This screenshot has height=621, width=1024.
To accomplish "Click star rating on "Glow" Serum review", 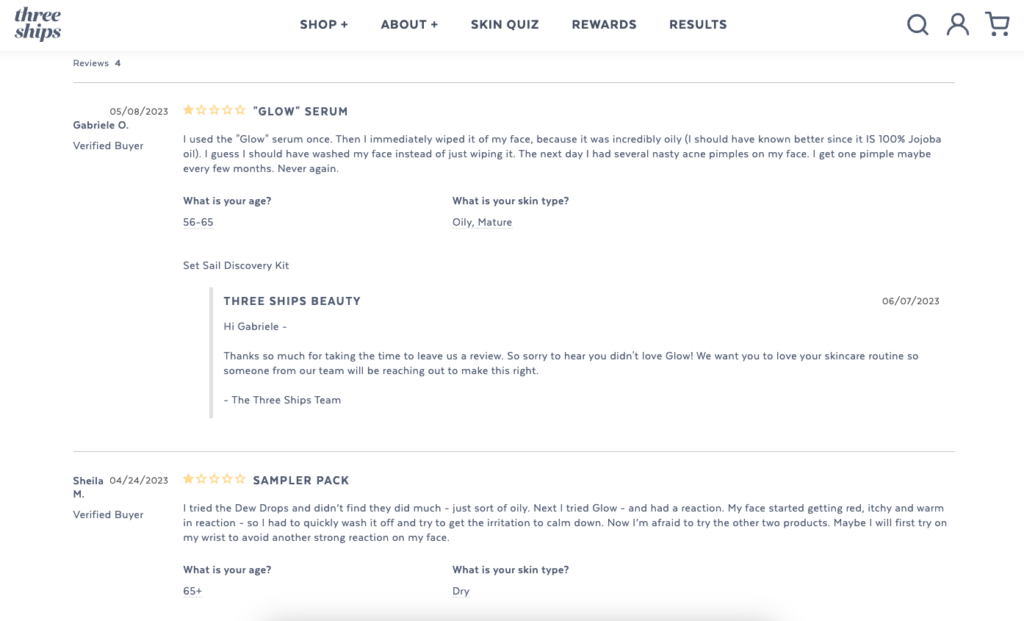I will tap(214, 111).
